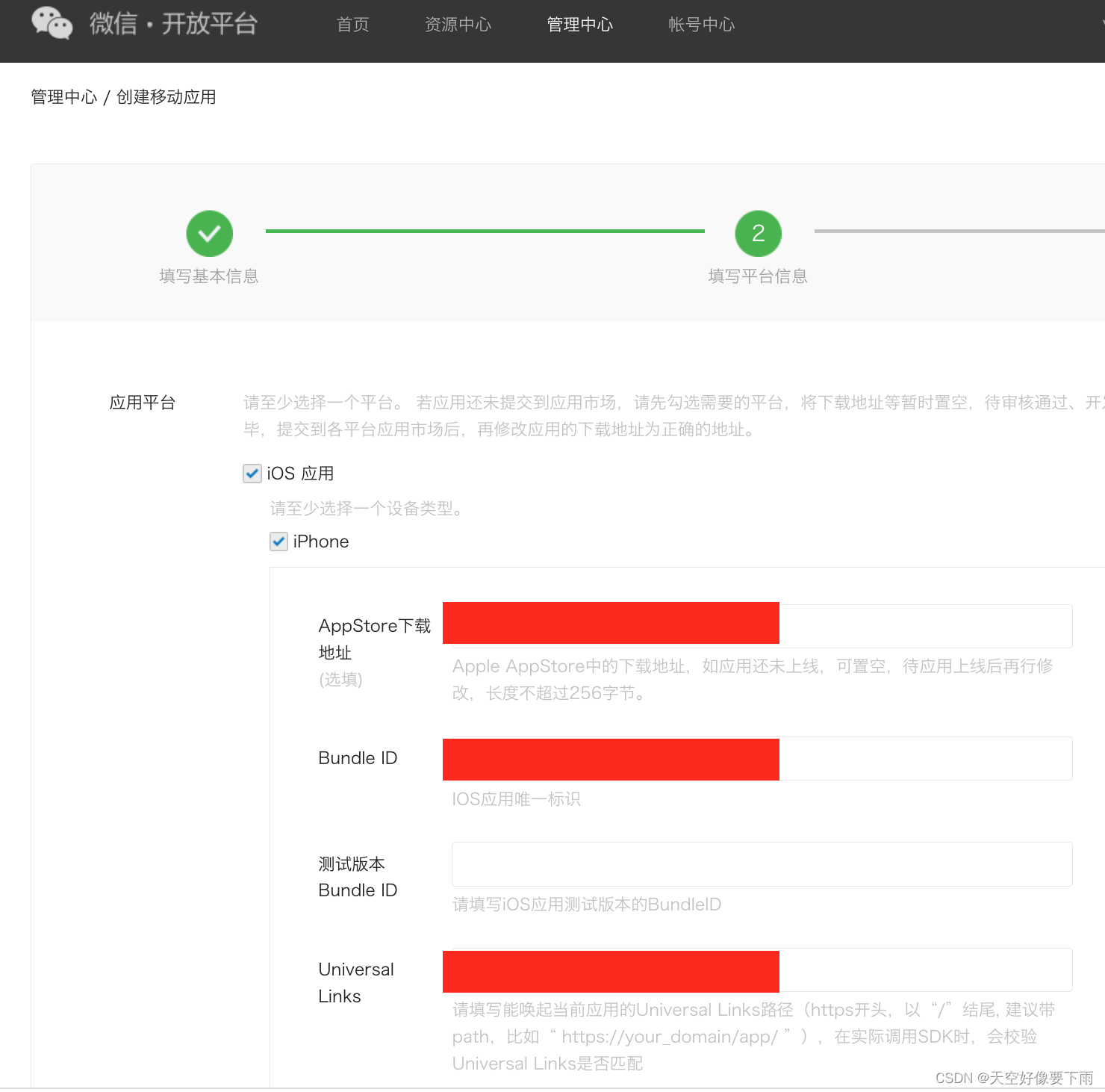Click the completed step checkmark icon
The height and width of the screenshot is (1092, 1105).
point(209,233)
